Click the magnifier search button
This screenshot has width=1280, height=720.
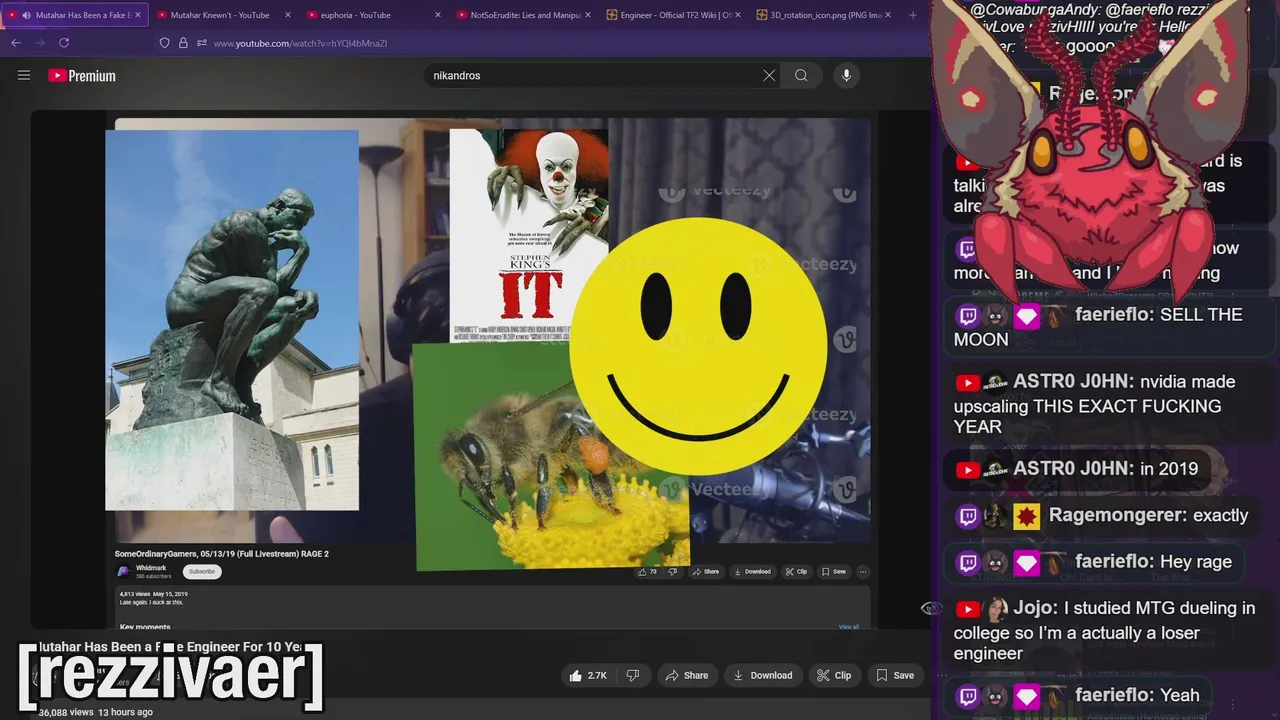click(801, 75)
